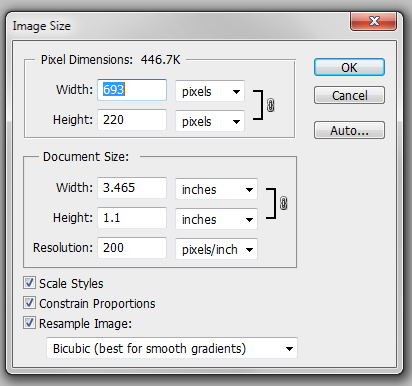
Task: Open the pixels/inch resolution units dropdown
Action: (216, 249)
